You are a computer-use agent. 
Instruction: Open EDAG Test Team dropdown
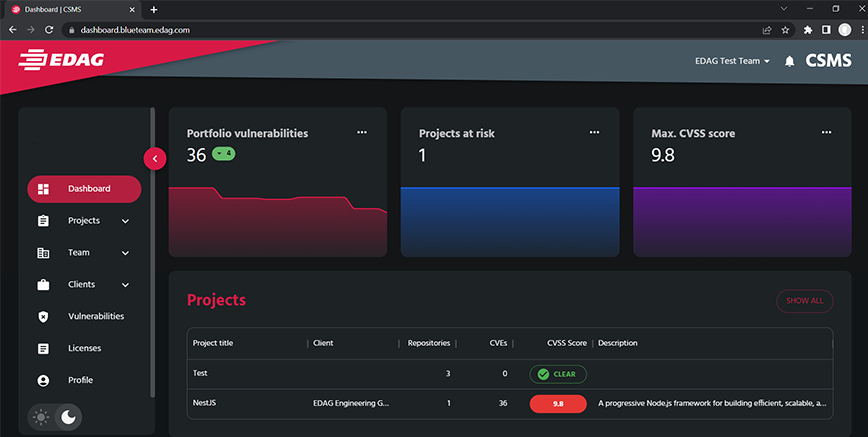tap(732, 61)
